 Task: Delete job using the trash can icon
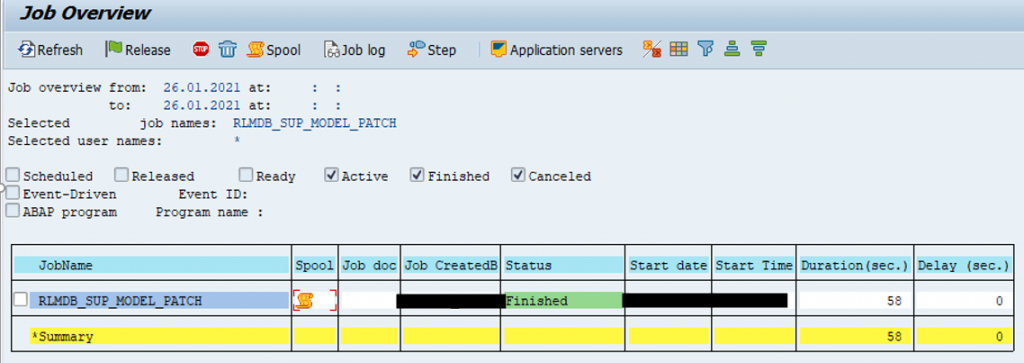click(x=227, y=49)
